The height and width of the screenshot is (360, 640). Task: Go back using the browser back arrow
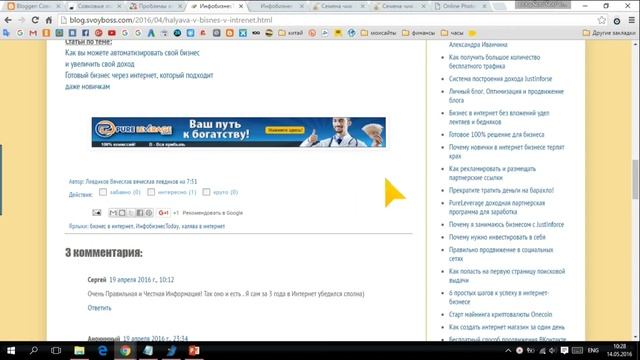(x=8, y=20)
